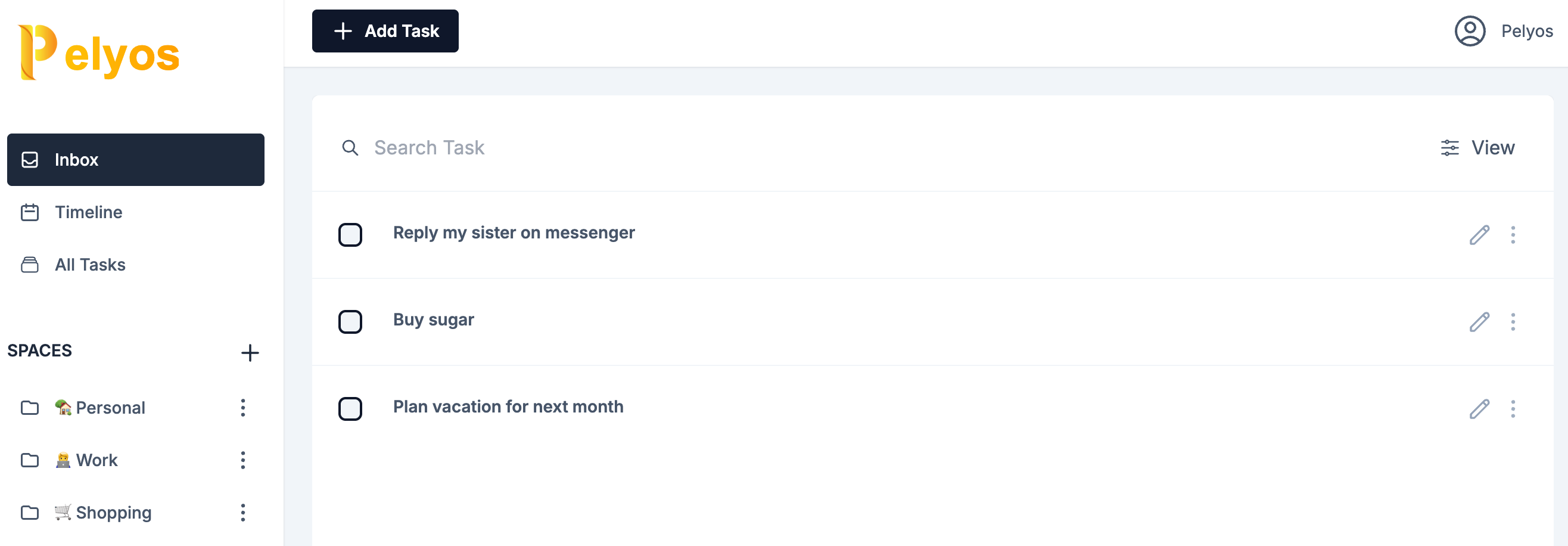Tick the Plan vacation for next month checkbox
Image resolution: width=1568 pixels, height=546 pixels.
click(x=350, y=408)
